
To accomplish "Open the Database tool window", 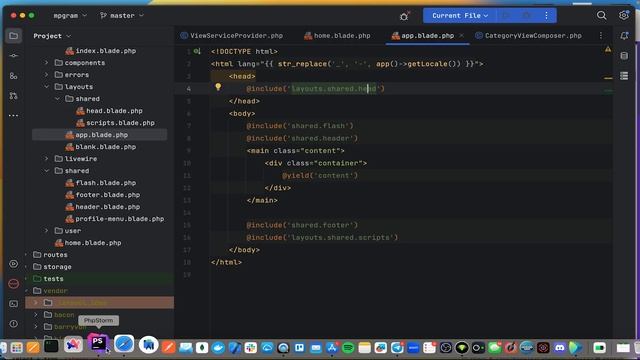I will [624, 56].
